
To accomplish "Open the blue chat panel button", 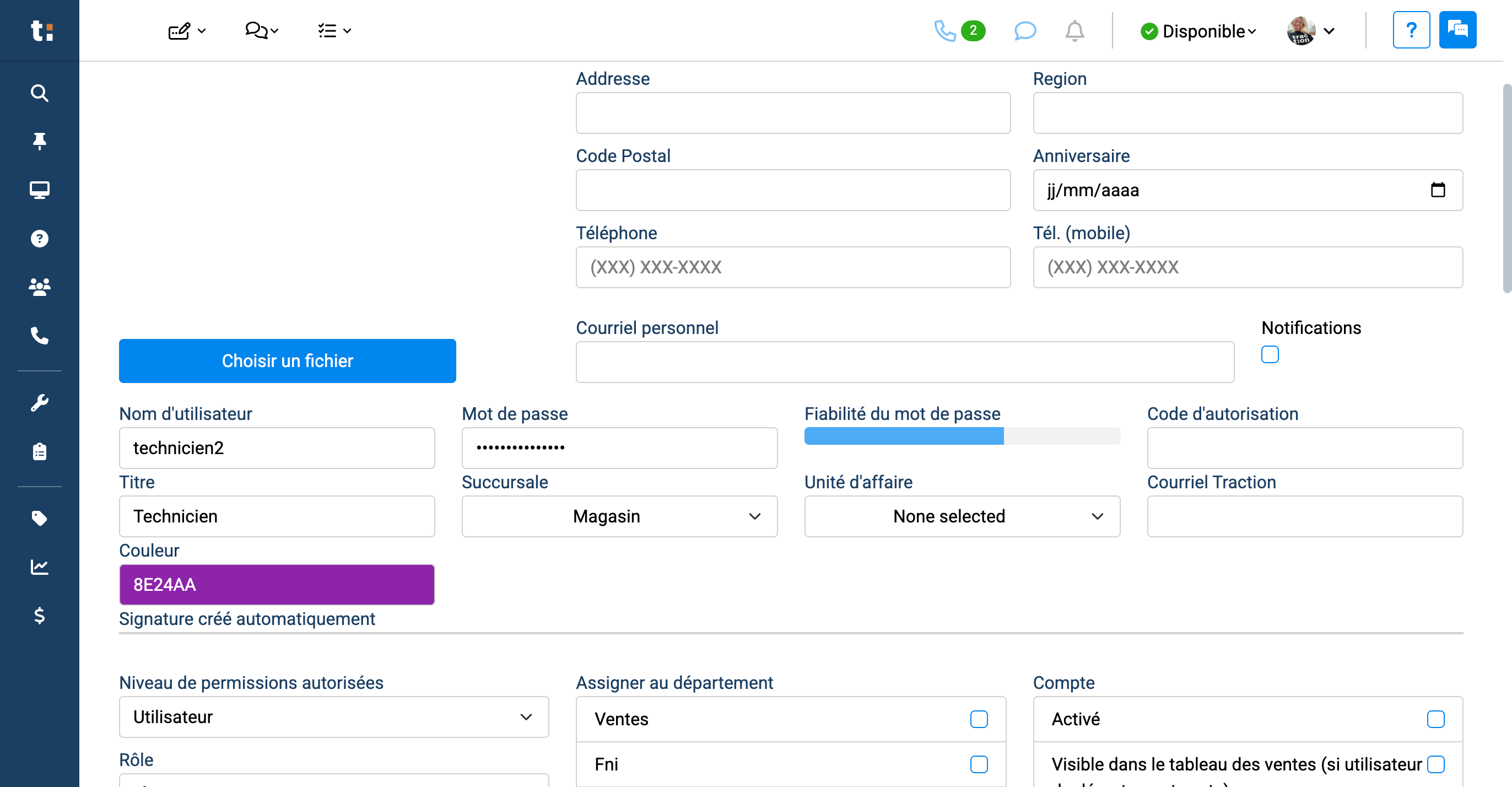I will pos(1457,30).
